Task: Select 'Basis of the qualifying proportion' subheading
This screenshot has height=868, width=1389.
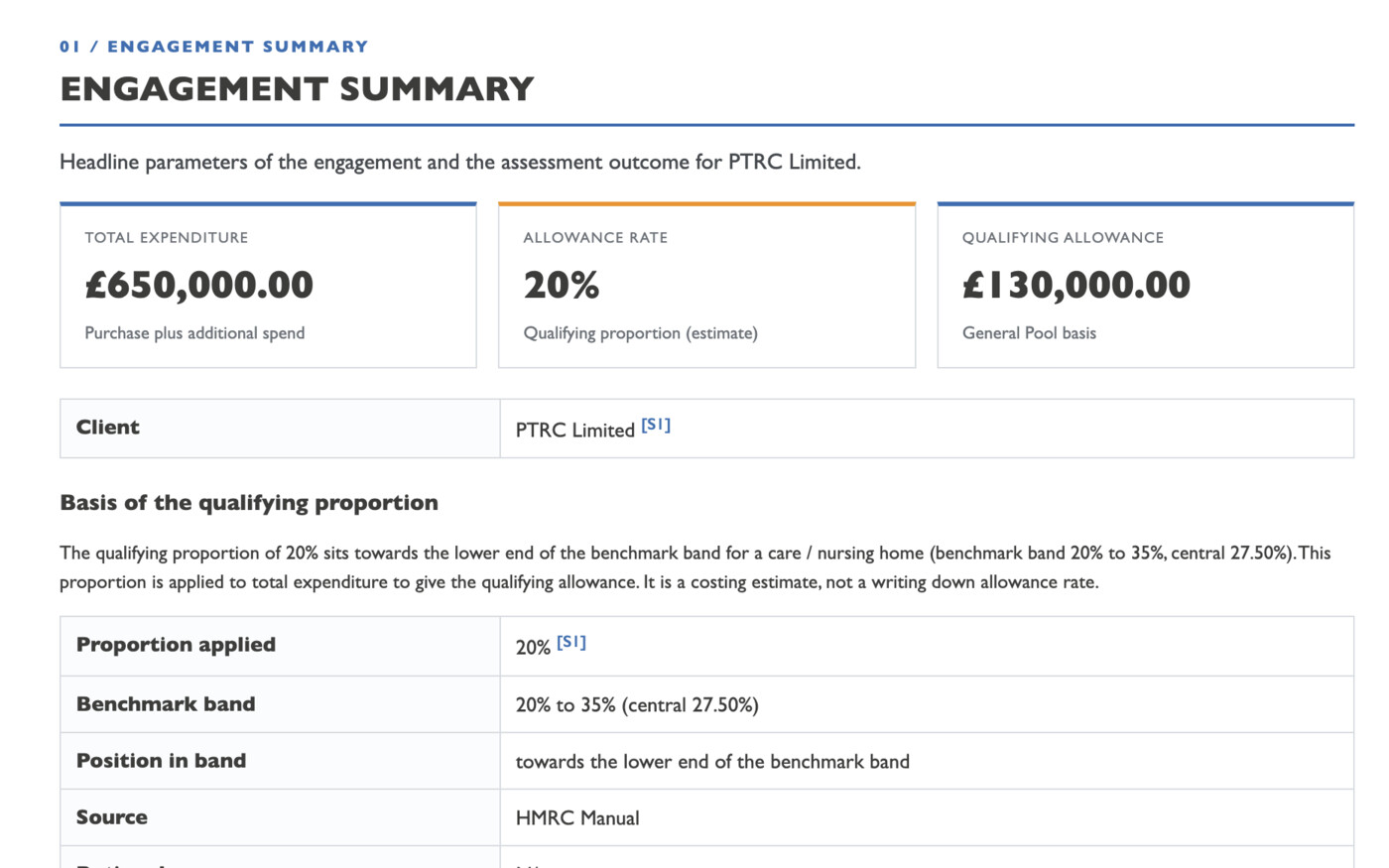Action: click(x=249, y=502)
